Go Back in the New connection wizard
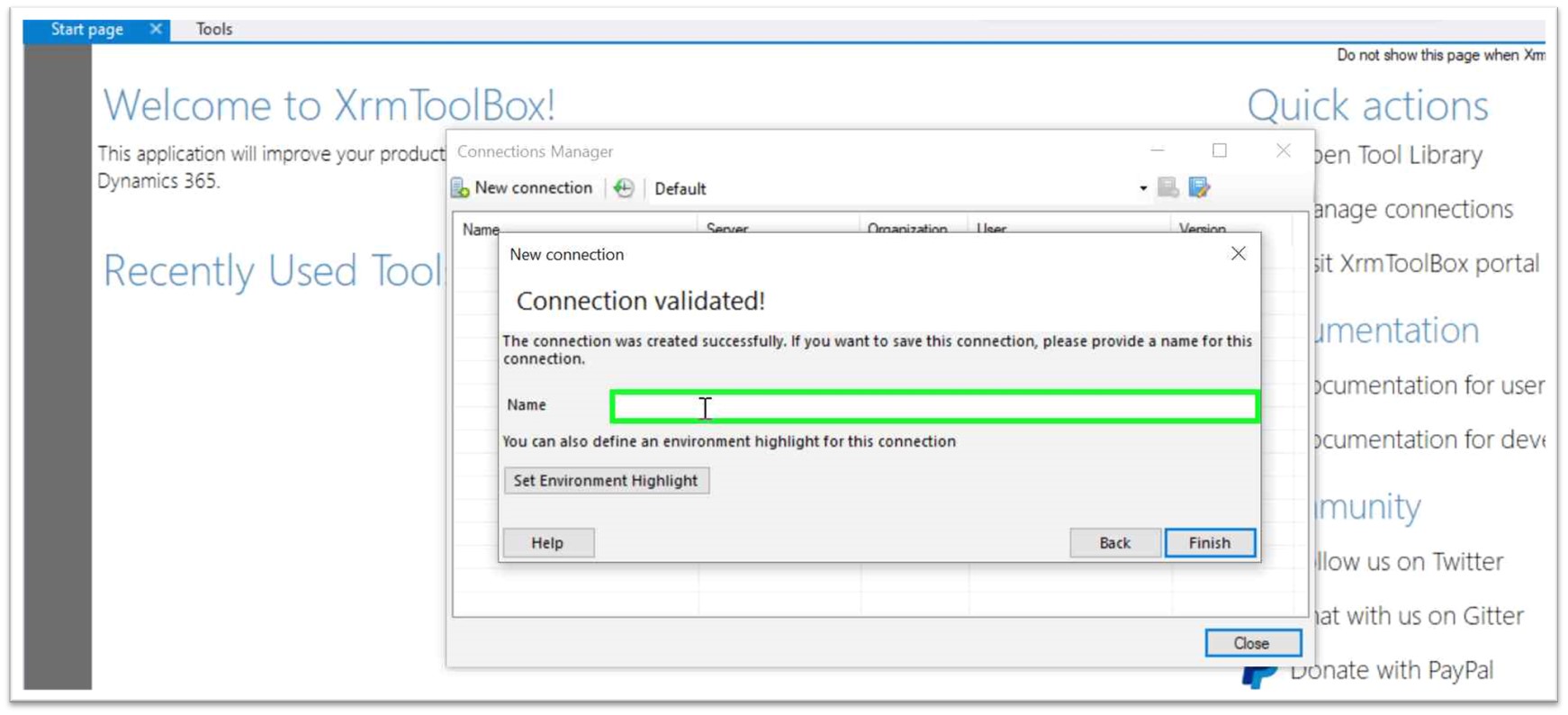Screen dimensions: 1568x715 pyautogui.click(x=1114, y=542)
